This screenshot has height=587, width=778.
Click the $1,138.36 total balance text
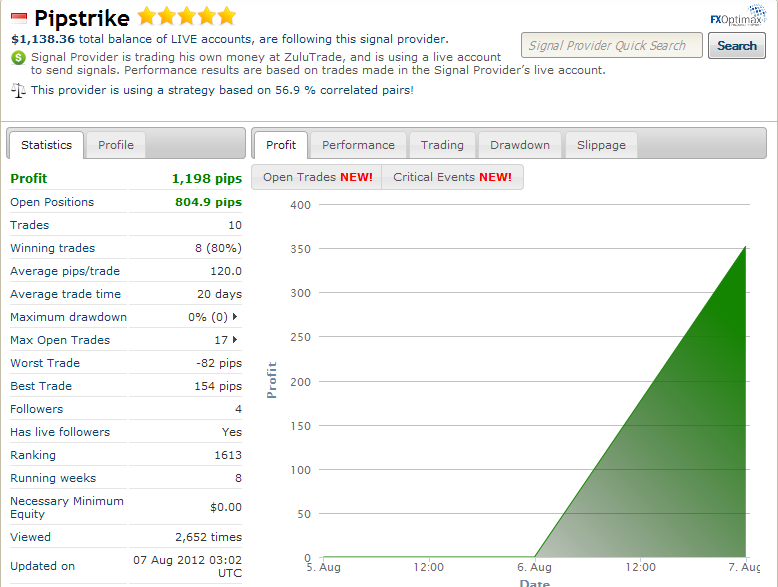click(x=230, y=39)
